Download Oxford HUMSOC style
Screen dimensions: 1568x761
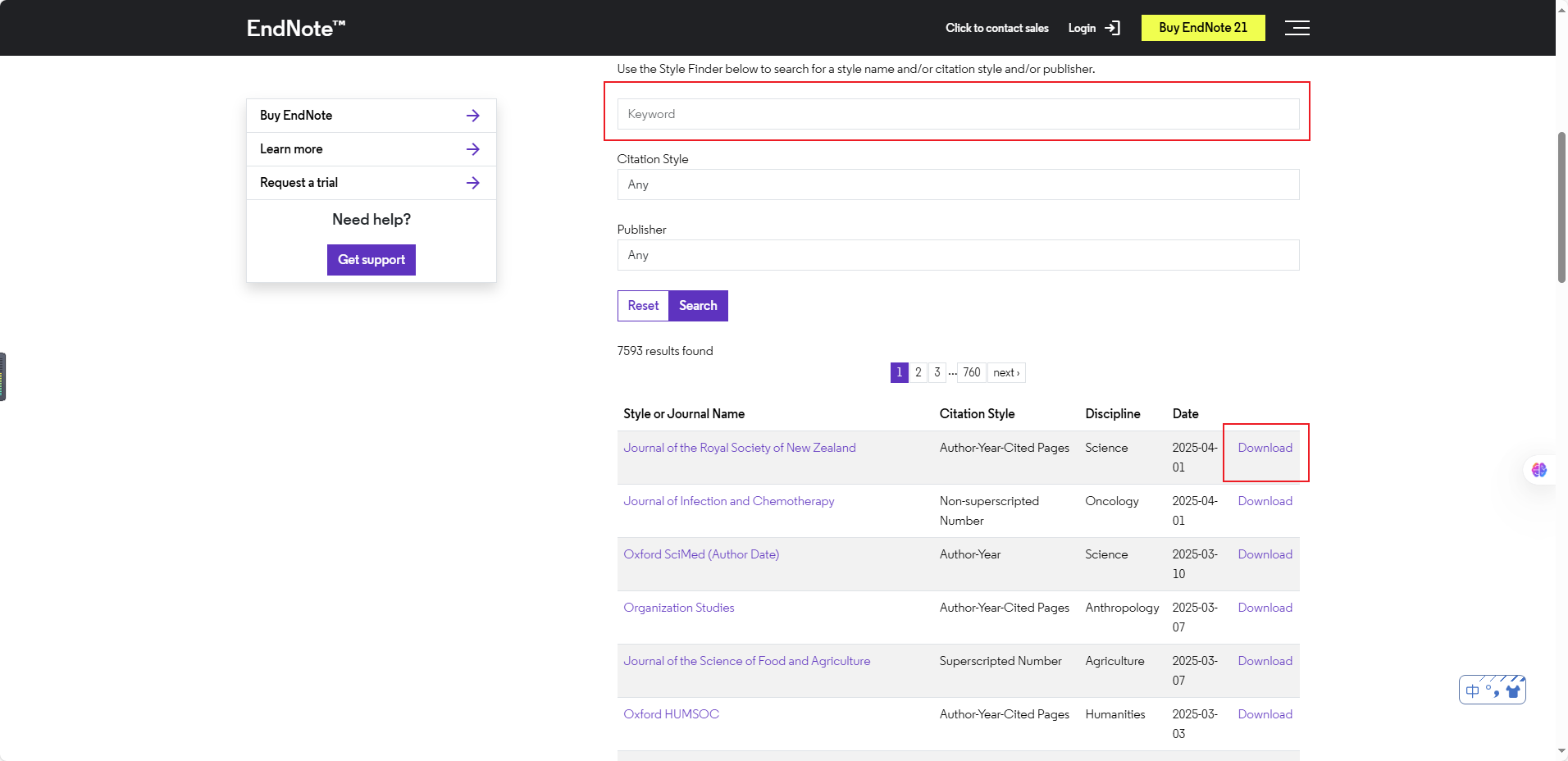pyautogui.click(x=1265, y=714)
